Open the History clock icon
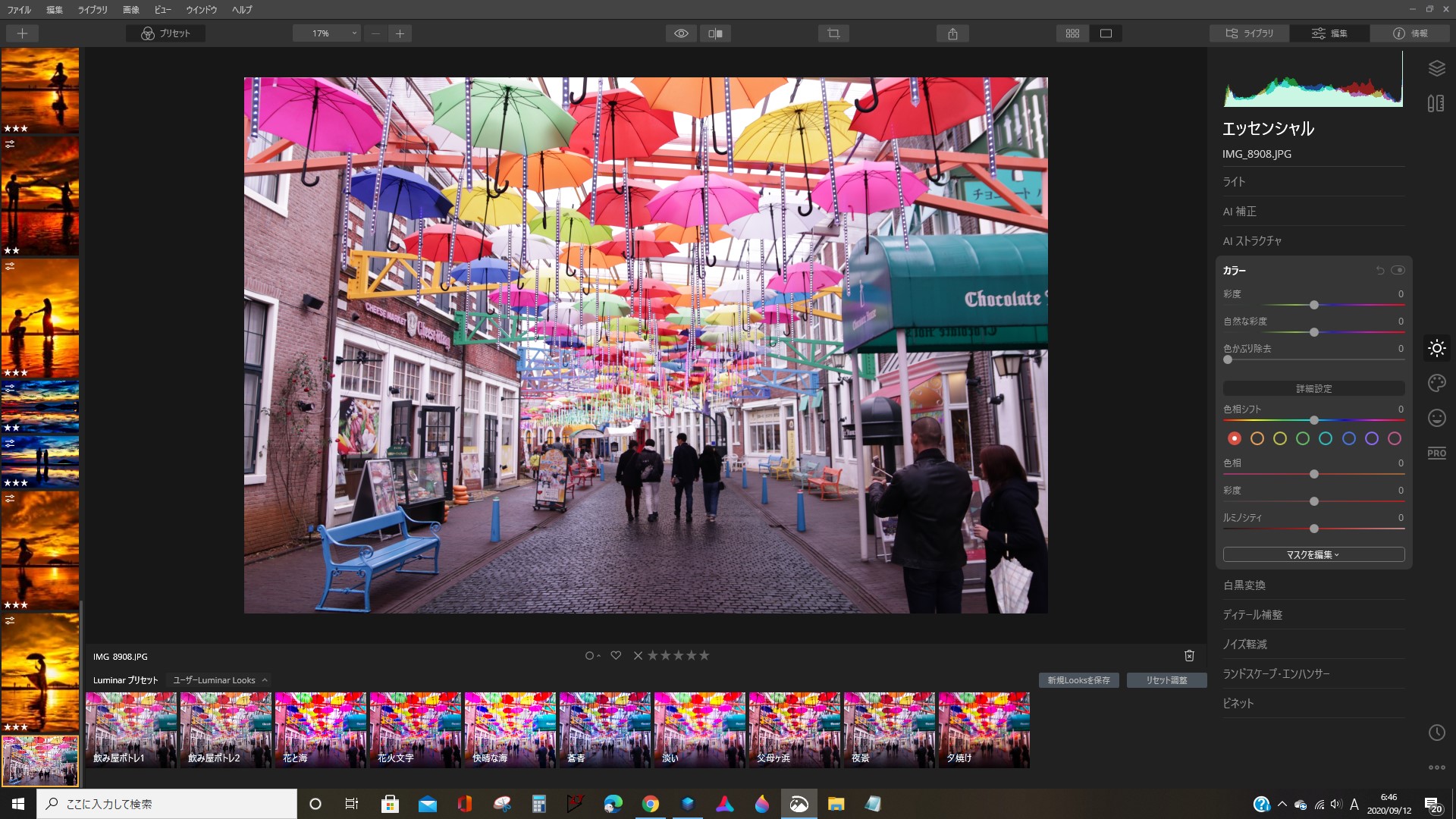The height and width of the screenshot is (819, 1456). tap(1436, 733)
